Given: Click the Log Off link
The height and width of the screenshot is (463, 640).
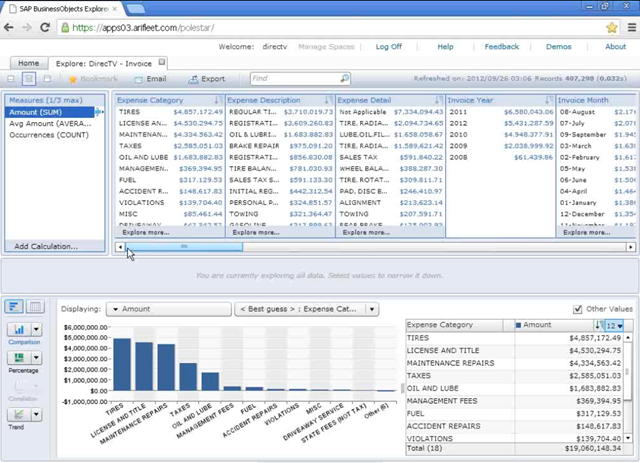Looking at the screenshot, I should (x=389, y=47).
